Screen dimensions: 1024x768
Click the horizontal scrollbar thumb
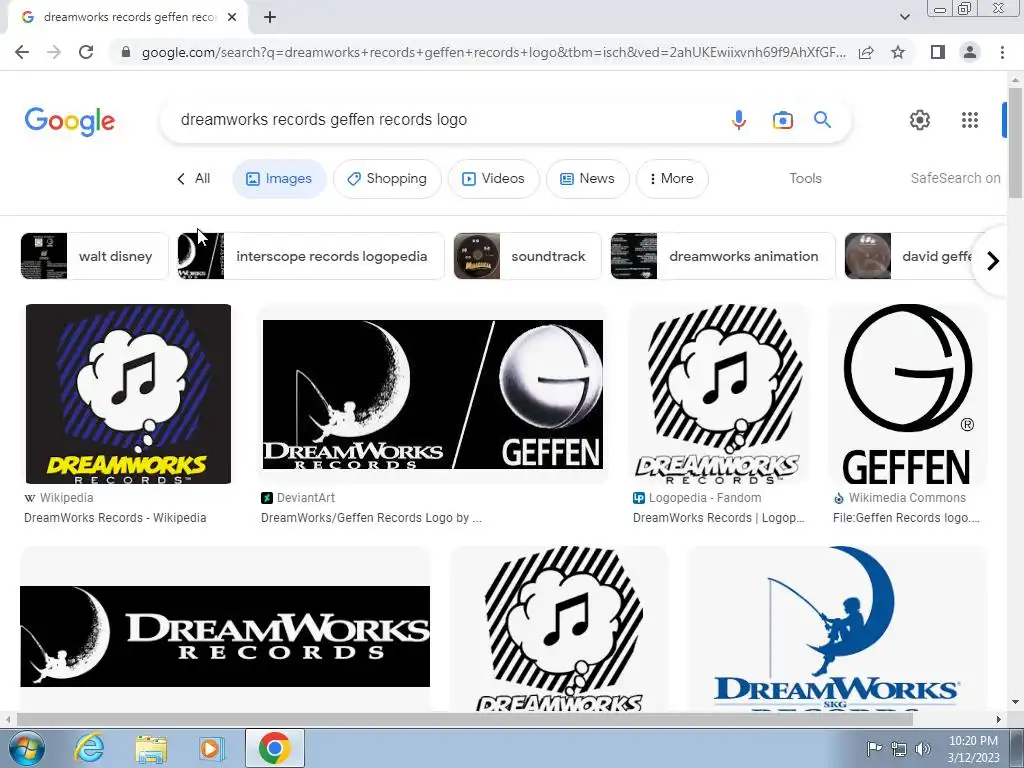tap(464, 719)
